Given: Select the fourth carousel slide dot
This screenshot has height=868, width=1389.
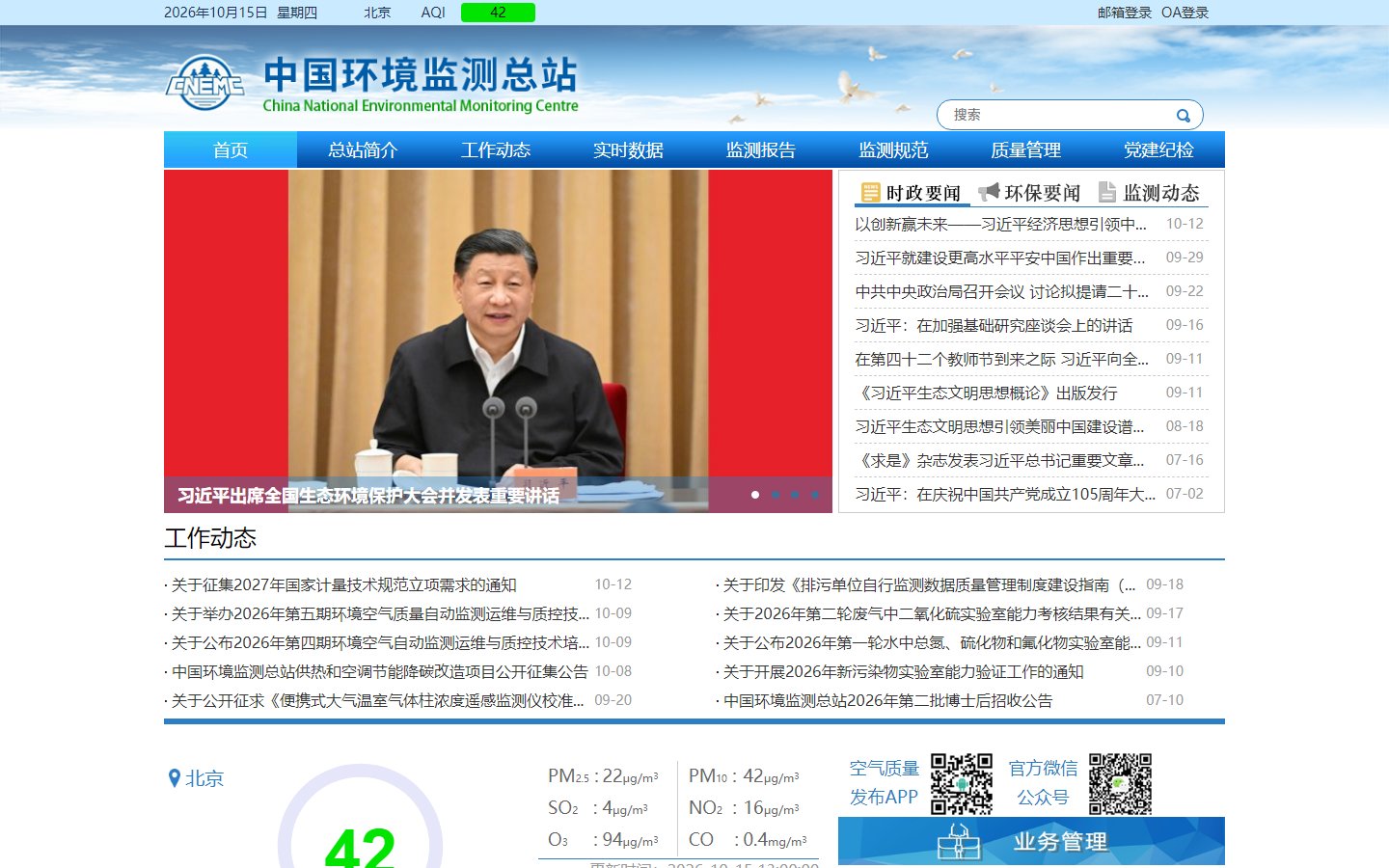Looking at the screenshot, I should pos(815,495).
